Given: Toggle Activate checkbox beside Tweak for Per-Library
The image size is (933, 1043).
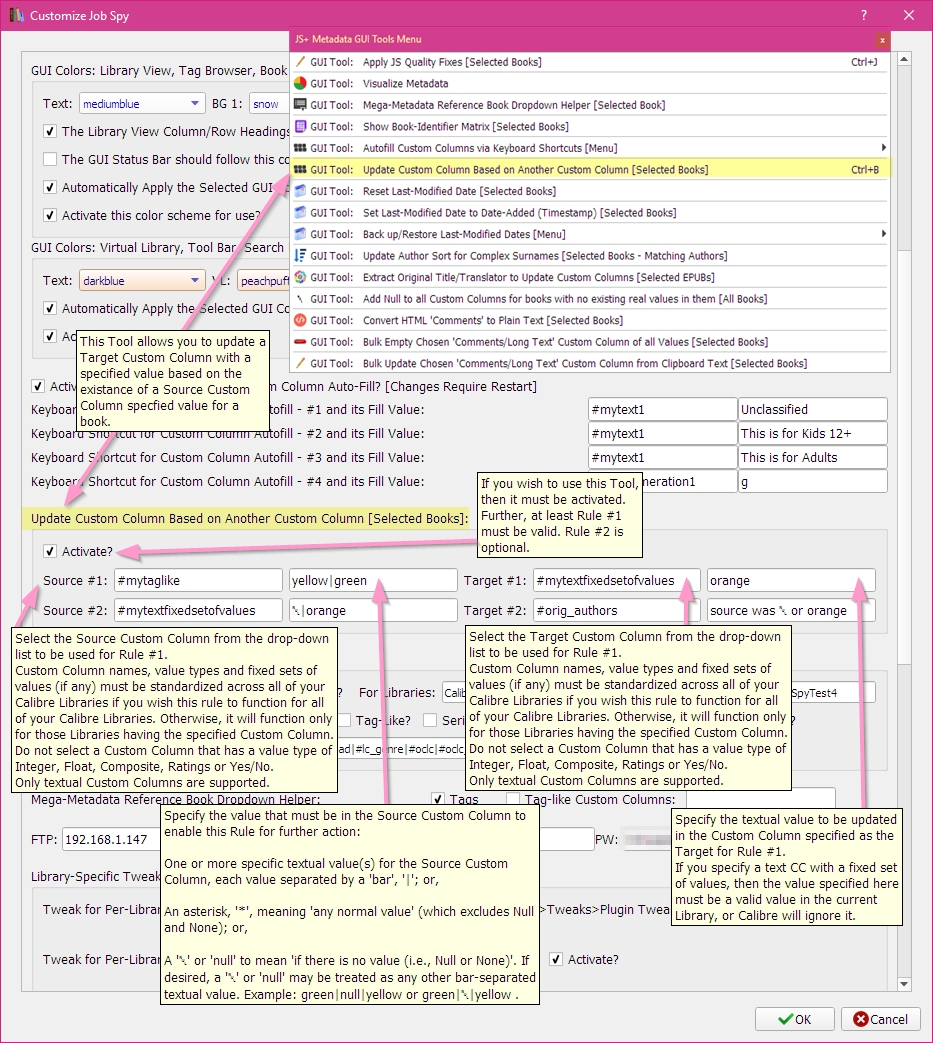Looking at the screenshot, I should (555, 959).
